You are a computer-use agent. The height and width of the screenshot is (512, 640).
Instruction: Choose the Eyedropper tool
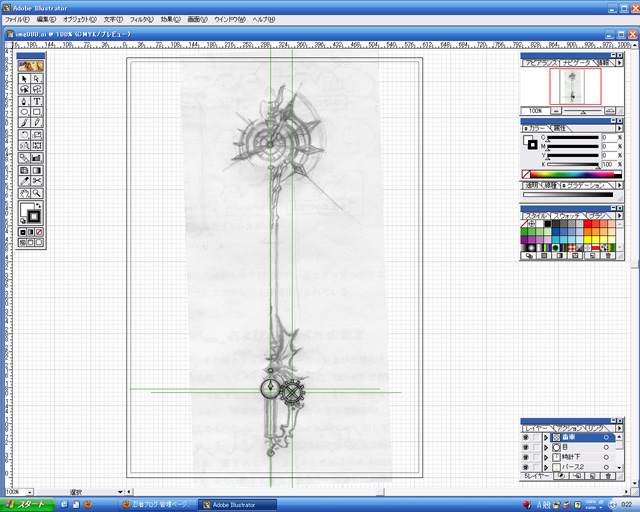point(24,181)
